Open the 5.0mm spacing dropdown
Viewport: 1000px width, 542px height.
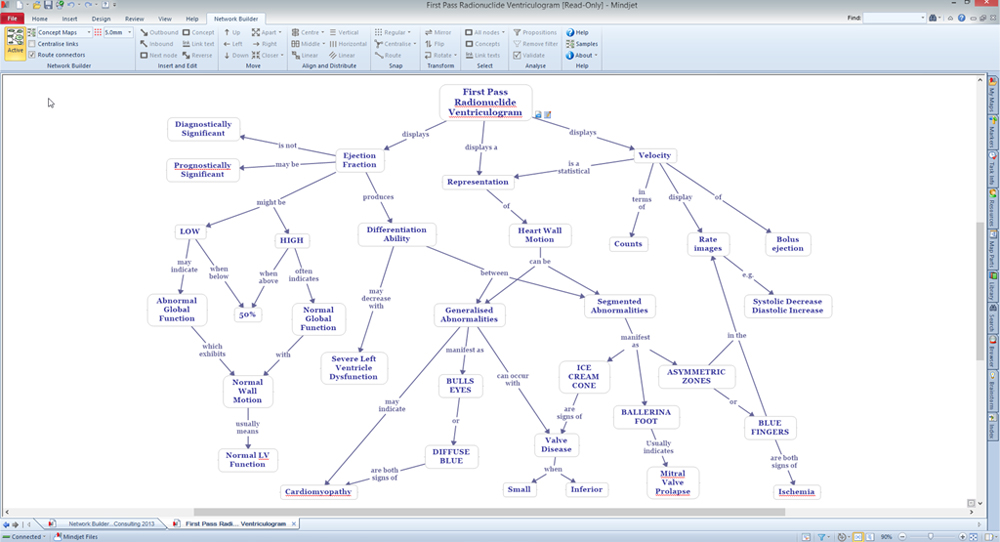tap(129, 33)
